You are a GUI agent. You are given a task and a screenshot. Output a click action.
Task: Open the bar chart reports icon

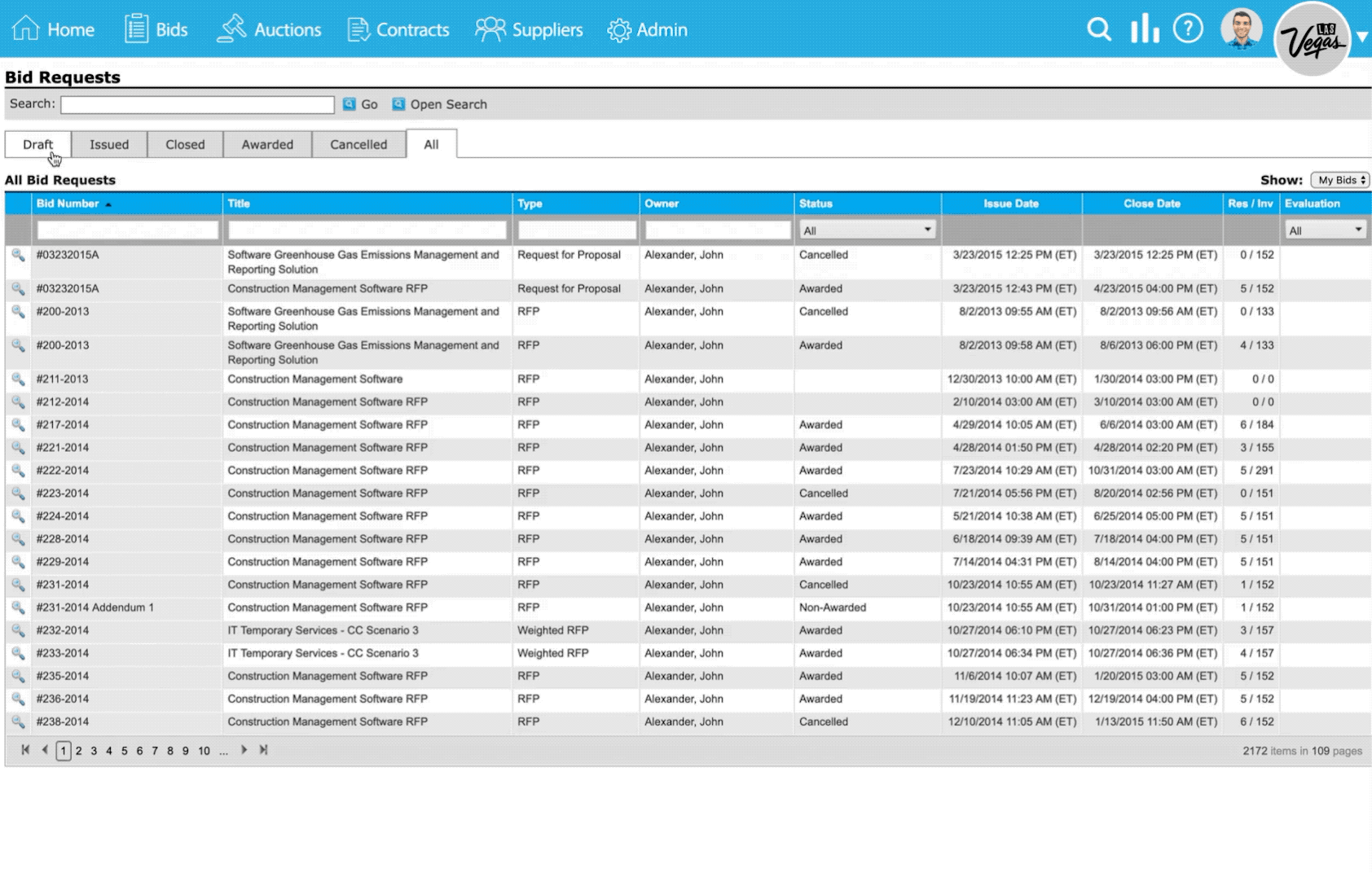point(1145,29)
